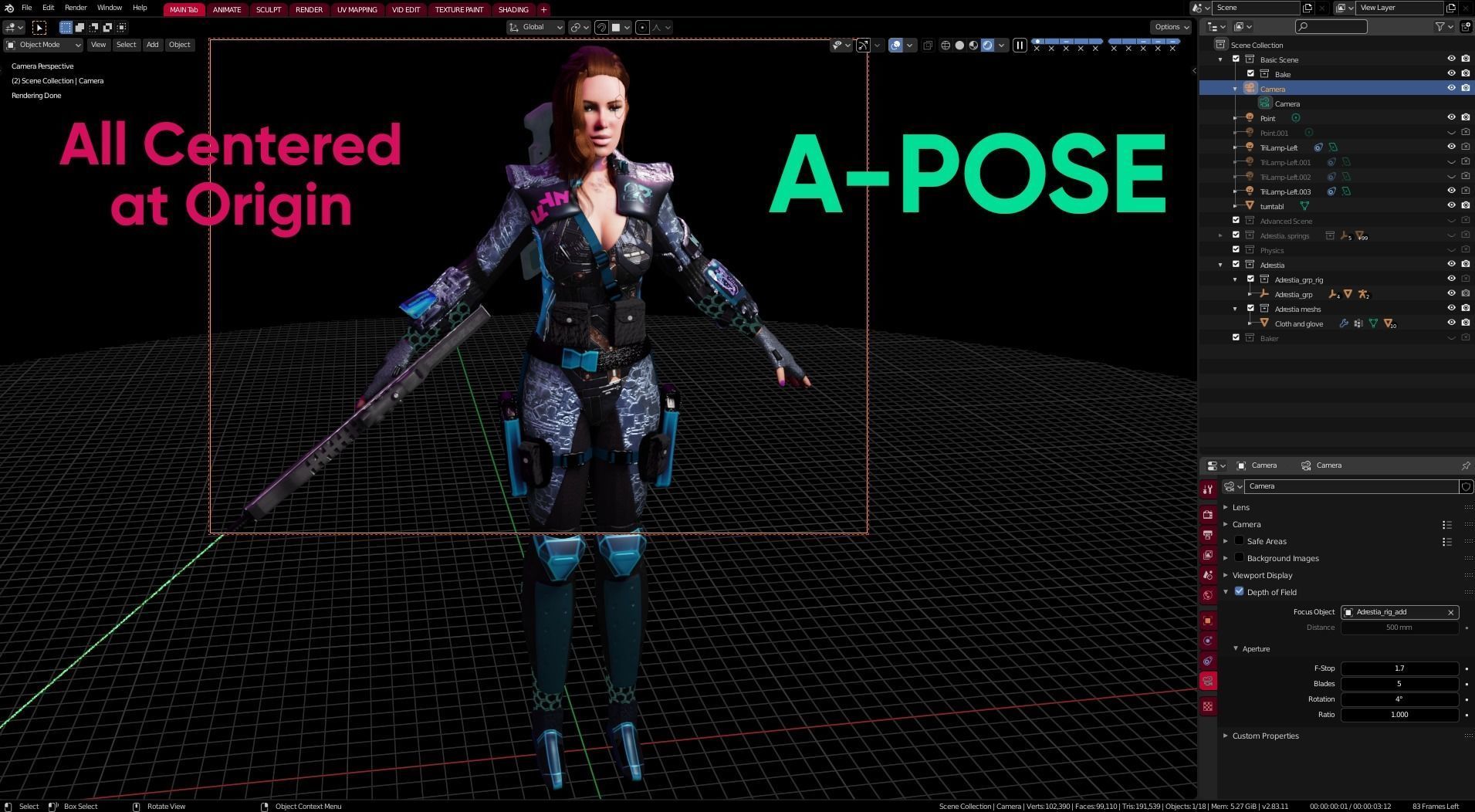The width and height of the screenshot is (1475, 812).
Task: Toggle gizmo display icon
Action: 863,45
